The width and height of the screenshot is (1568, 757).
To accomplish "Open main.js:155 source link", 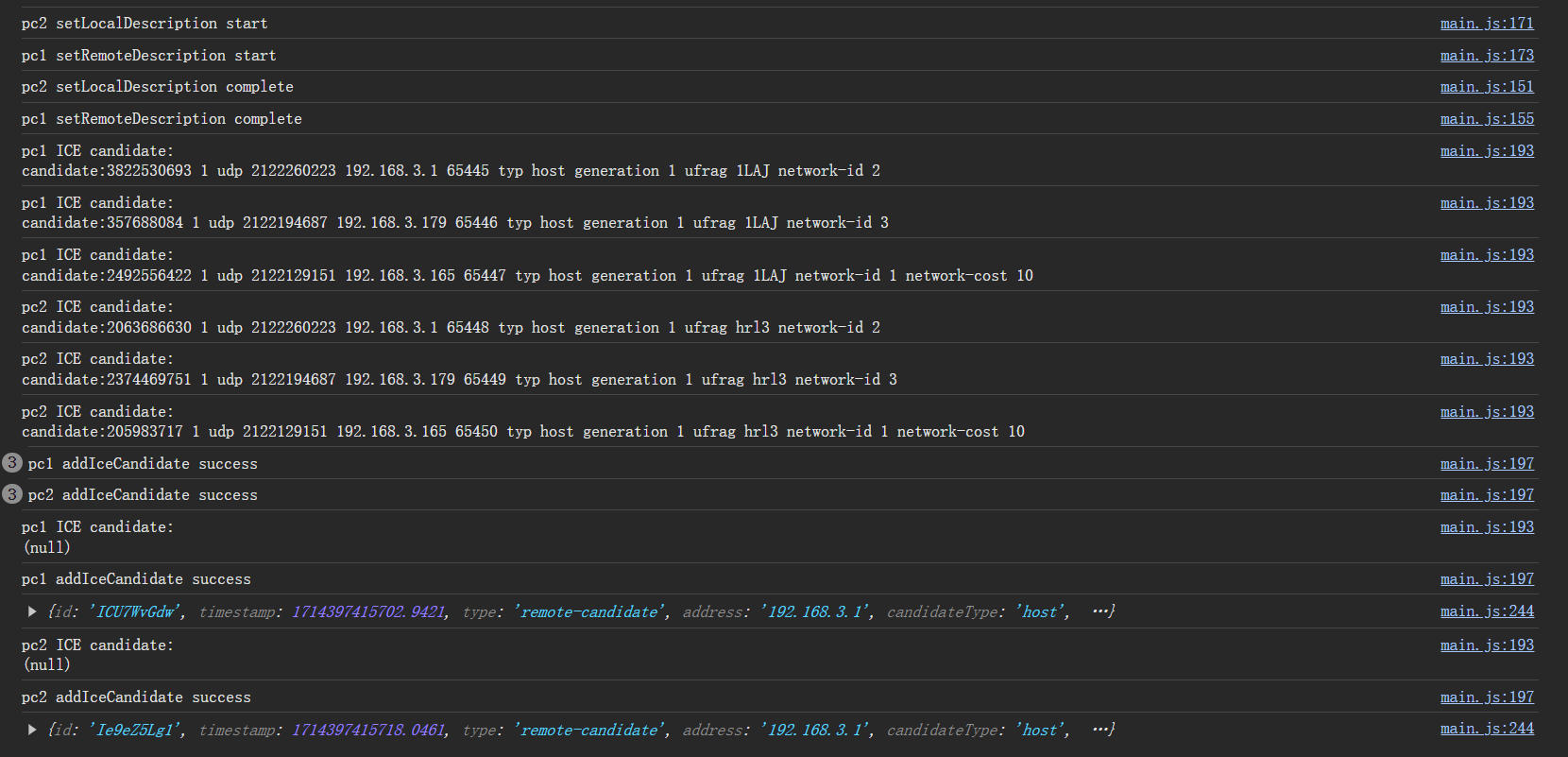I will pyautogui.click(x=1487, y=118).
